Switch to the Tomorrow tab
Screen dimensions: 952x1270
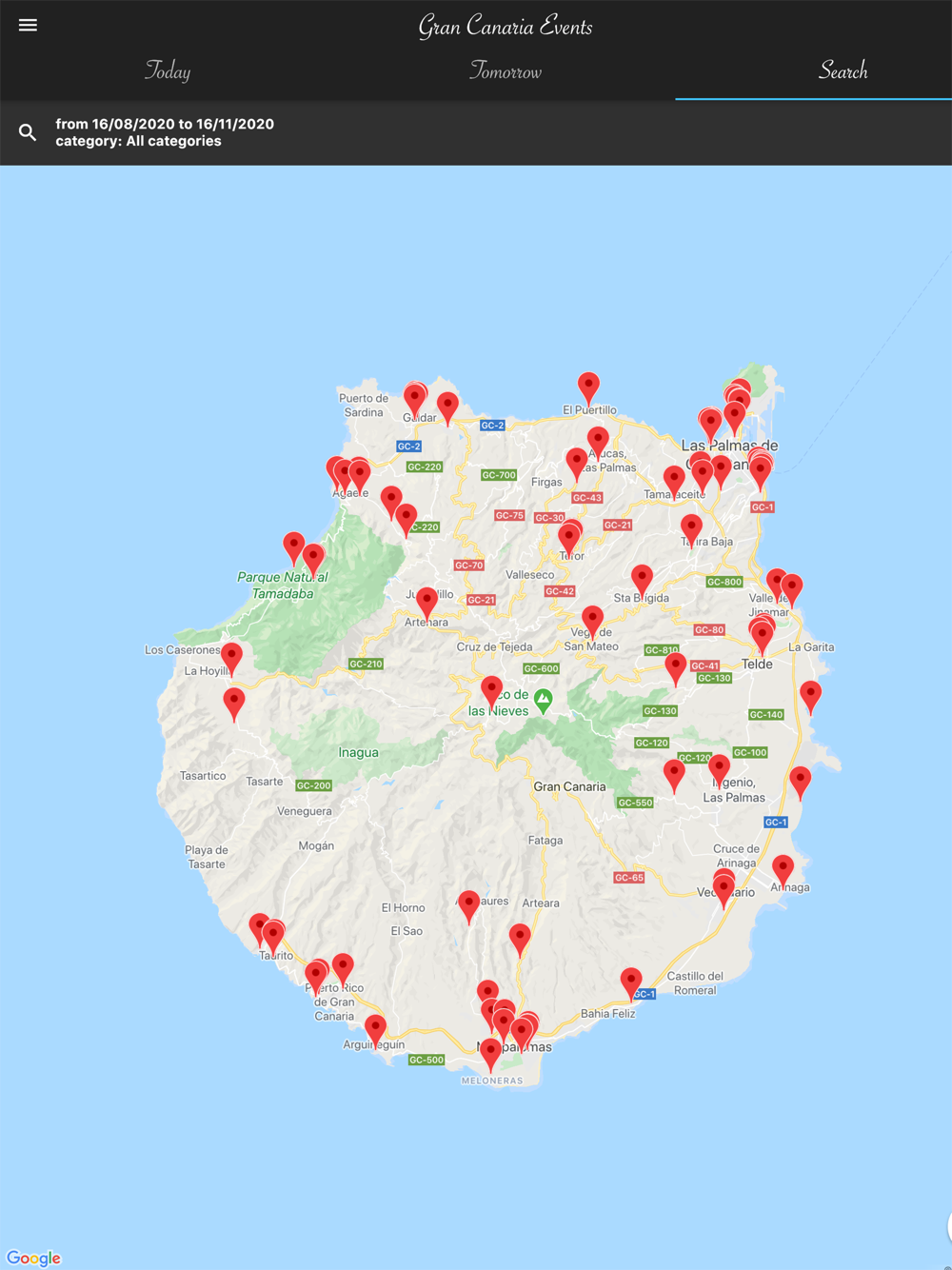click(x=506, y=70)
